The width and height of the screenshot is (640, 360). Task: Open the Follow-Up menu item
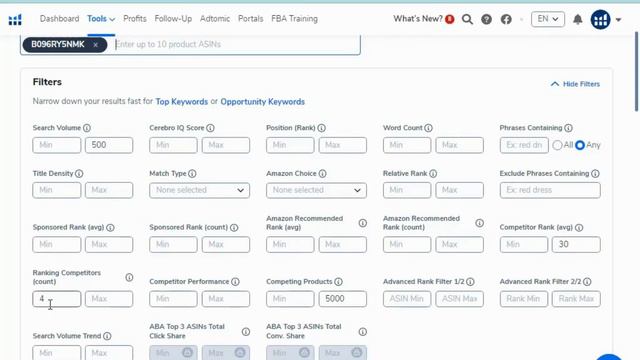(x=173, y=19)
